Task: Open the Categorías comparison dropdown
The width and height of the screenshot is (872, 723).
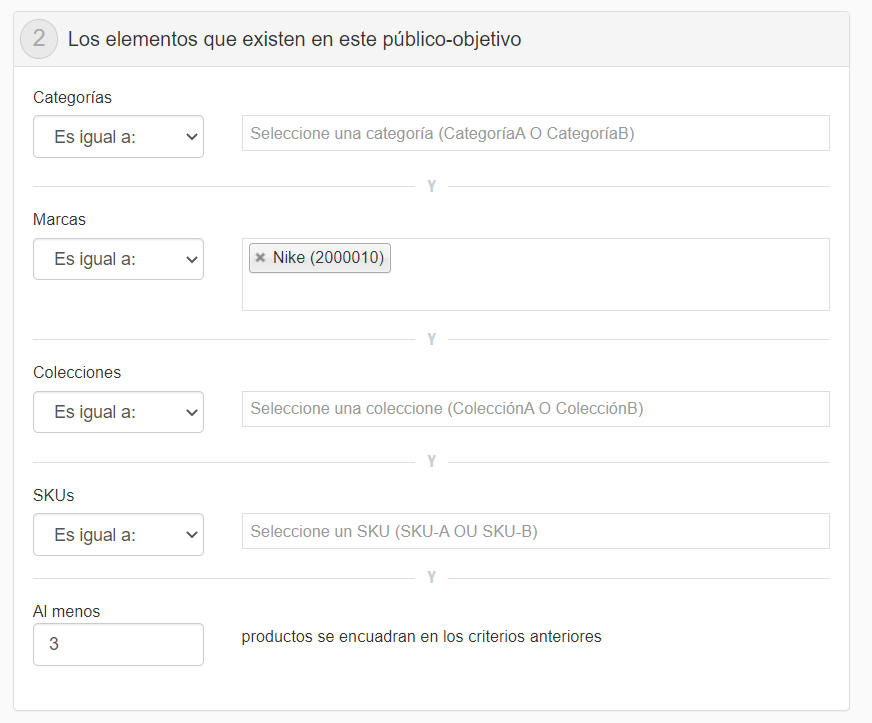Action: click(x=117, y=136)
